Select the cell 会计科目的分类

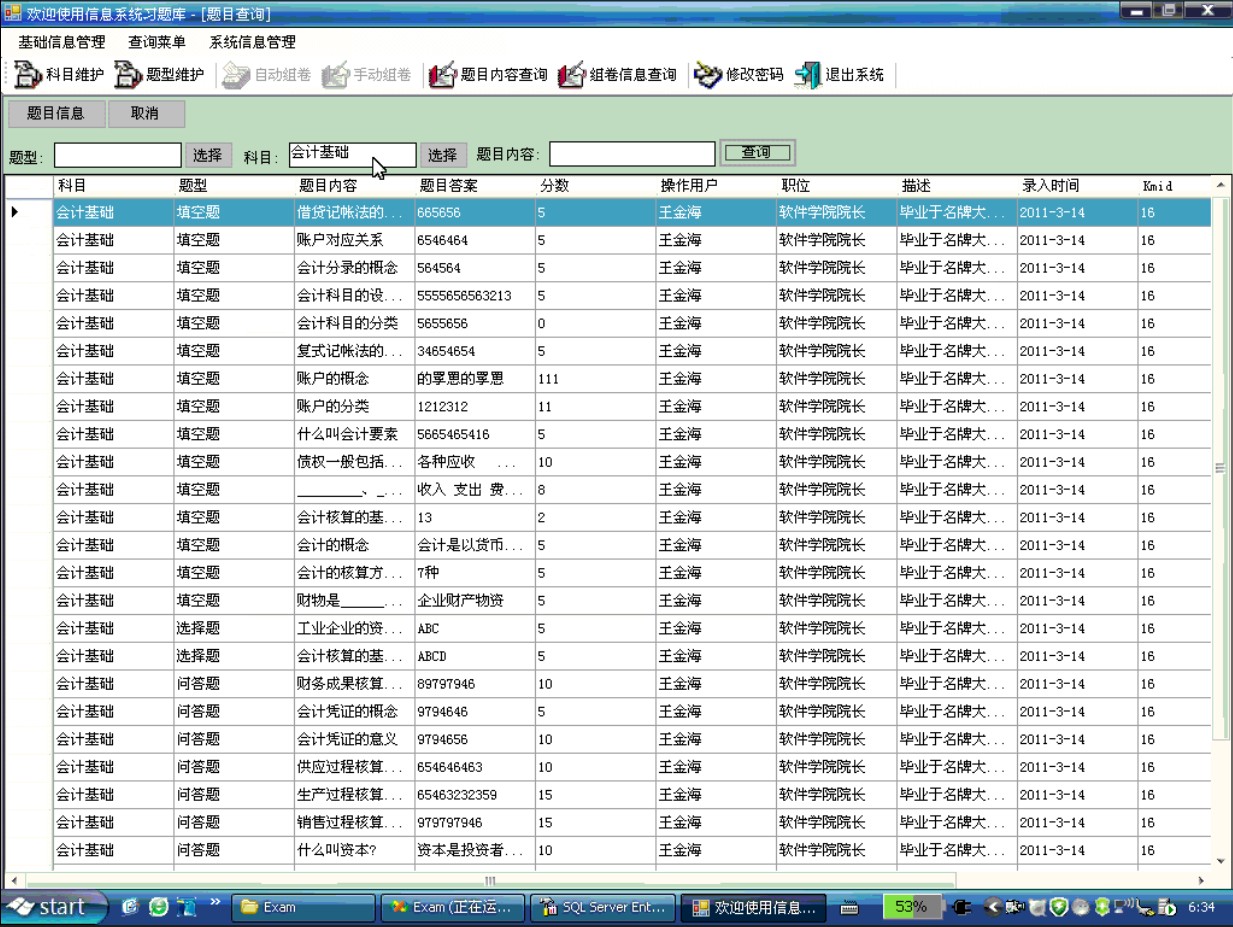click(x=354, y=323)
